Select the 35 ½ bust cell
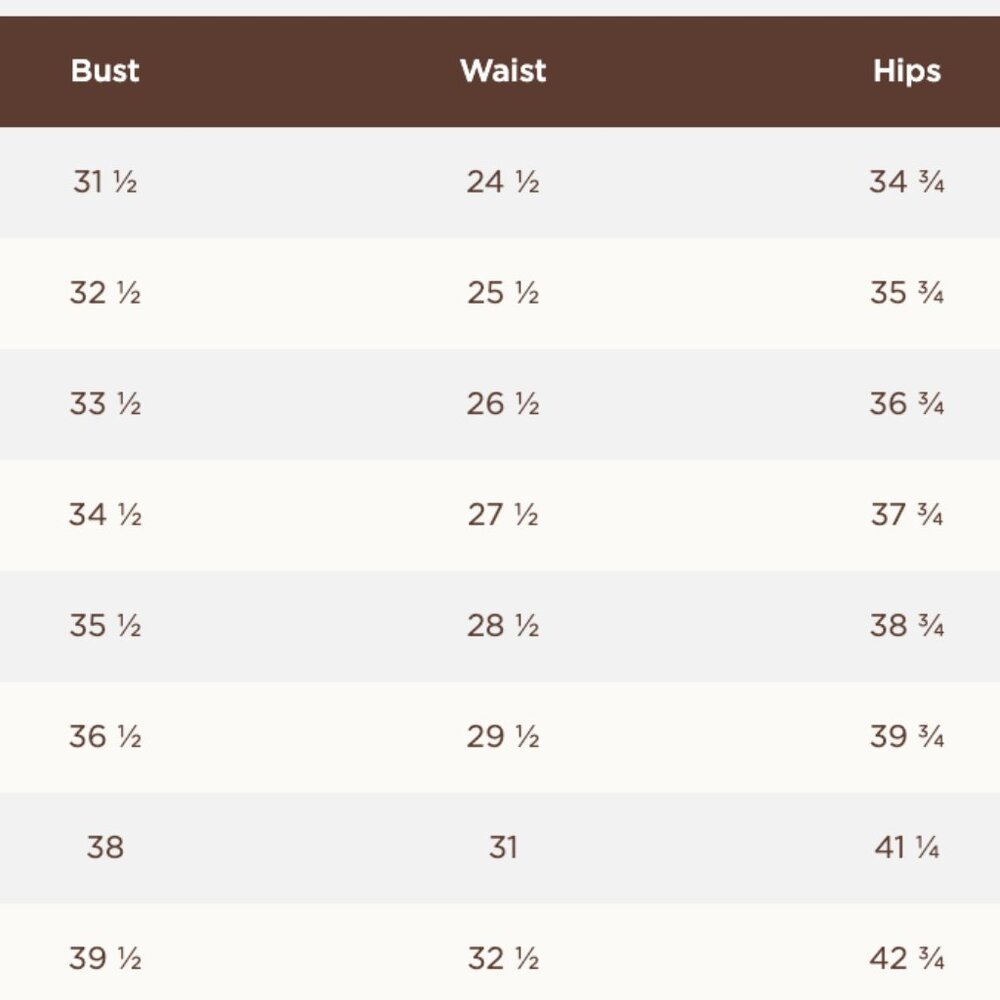The height and width of the screenshot is (1000, 1000). [x=105, y=626]
